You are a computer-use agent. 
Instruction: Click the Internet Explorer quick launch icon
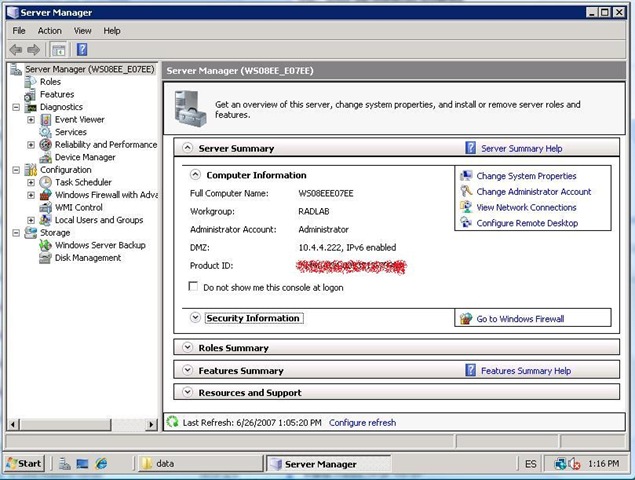point(101,464)
